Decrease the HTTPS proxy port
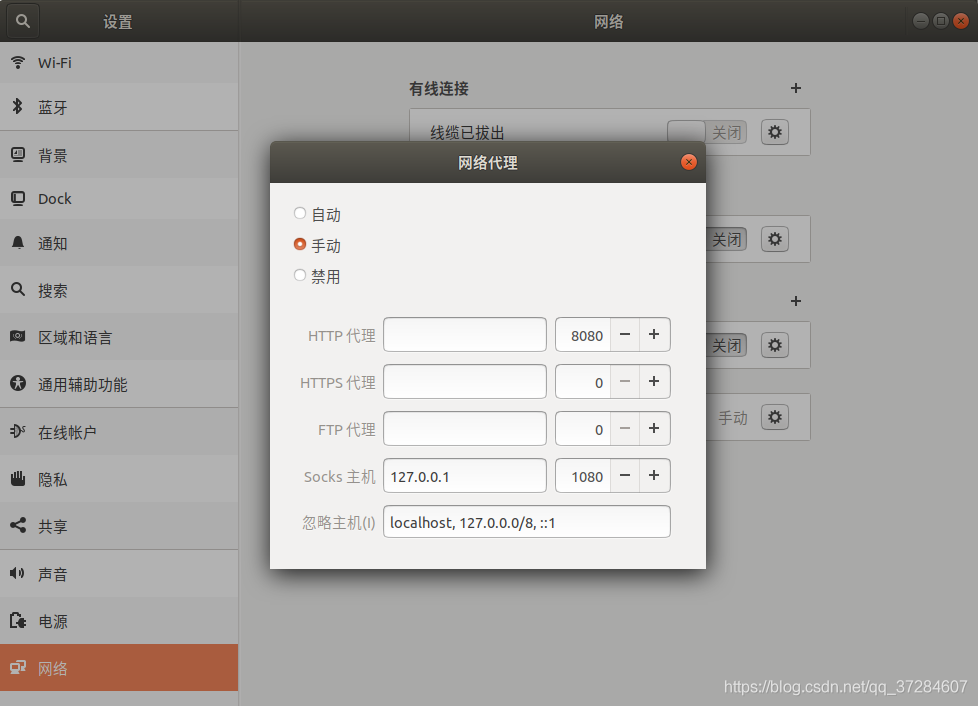 [x=625, y=382]
